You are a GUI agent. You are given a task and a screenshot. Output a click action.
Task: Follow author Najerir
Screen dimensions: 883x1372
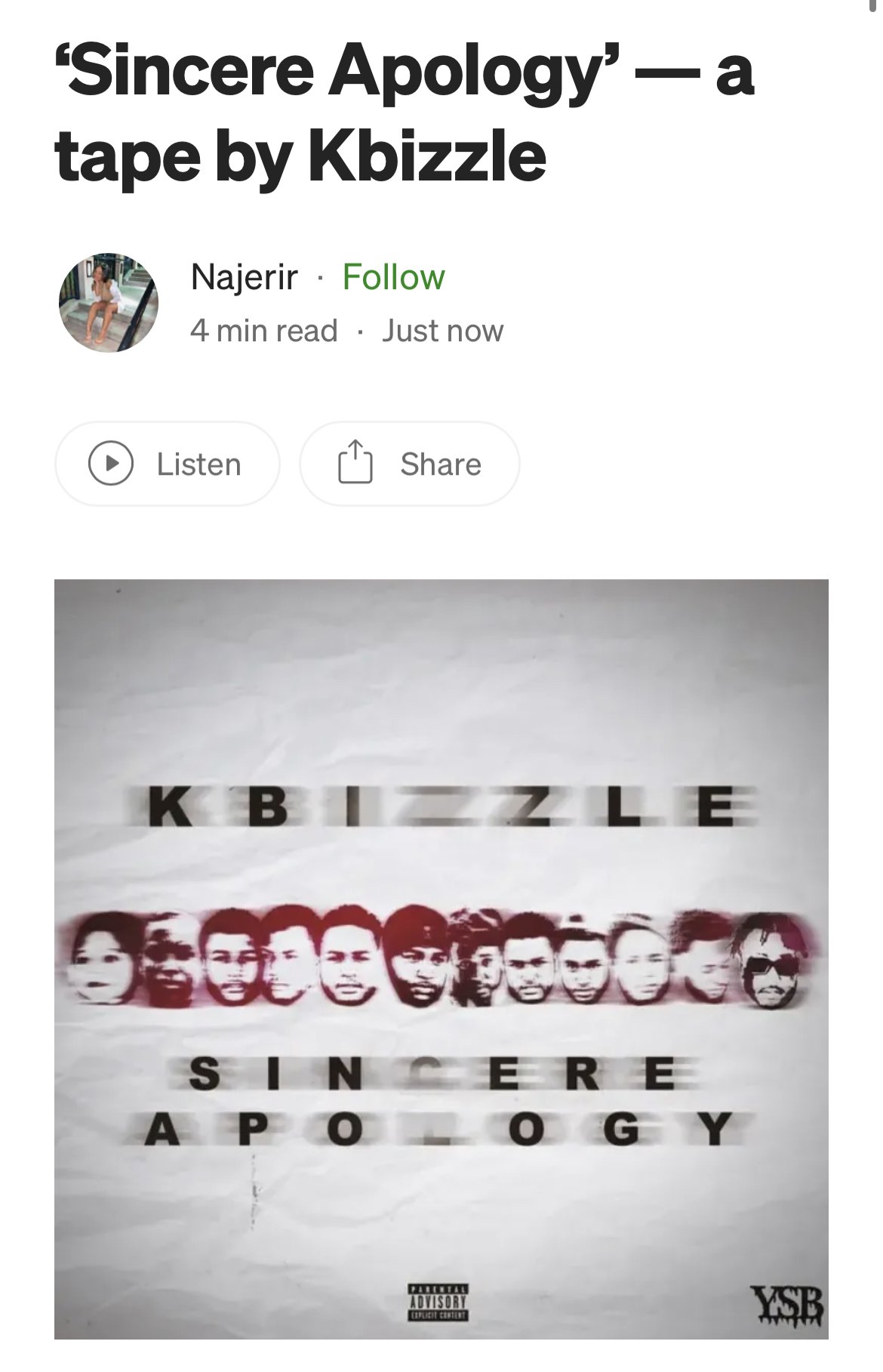393,276
